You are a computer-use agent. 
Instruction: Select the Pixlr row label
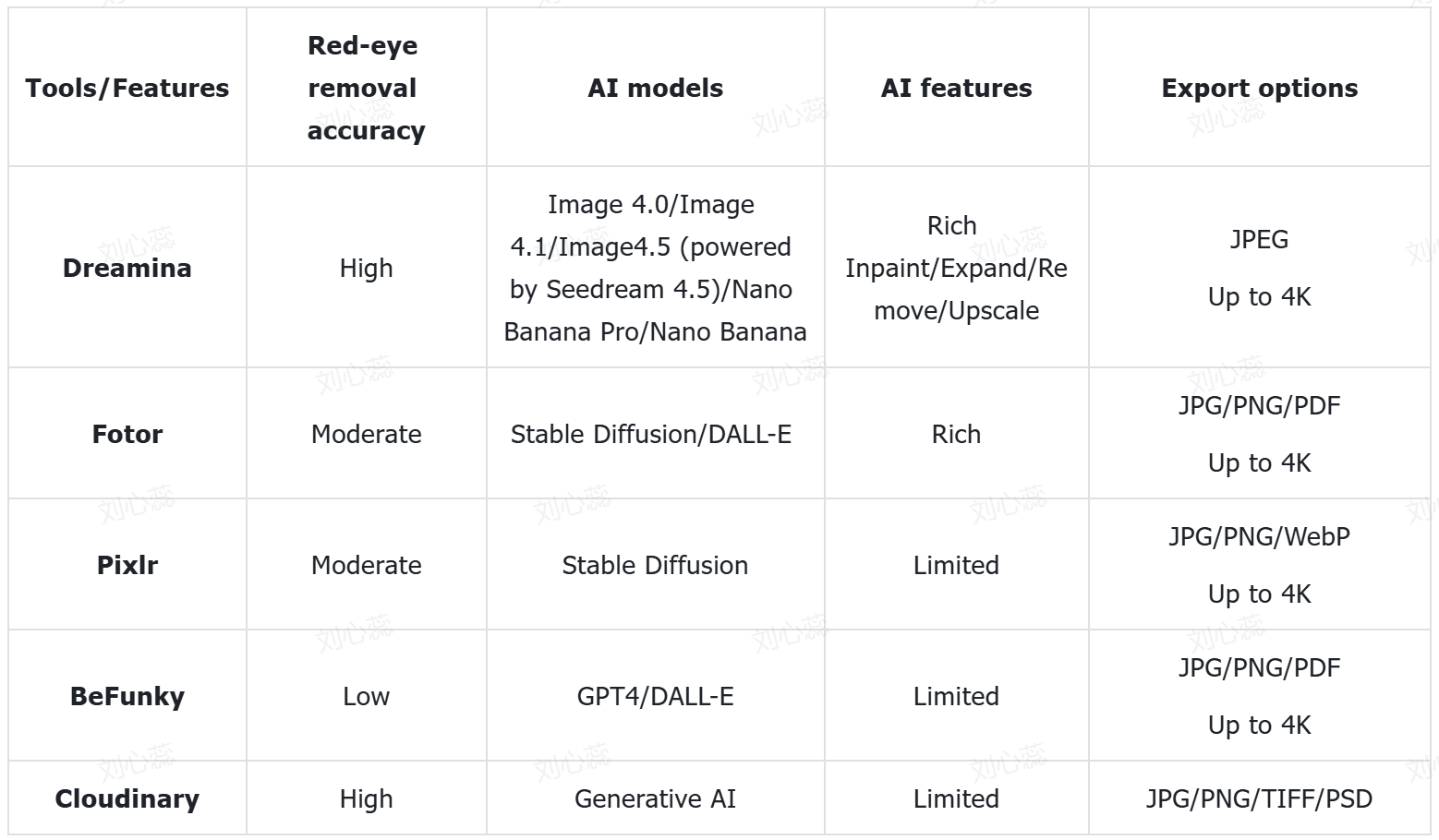click(127, 565)
